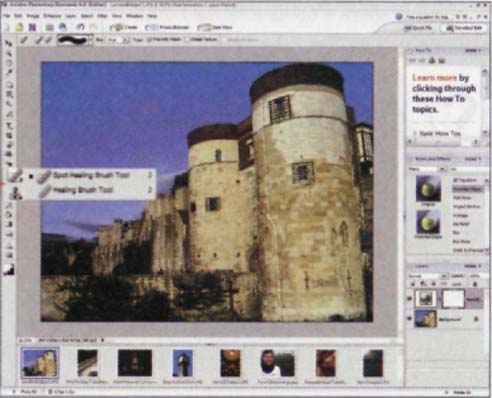Click the Save icon in shortcuts bar
492x398 pixels.
tap(32, 27)
